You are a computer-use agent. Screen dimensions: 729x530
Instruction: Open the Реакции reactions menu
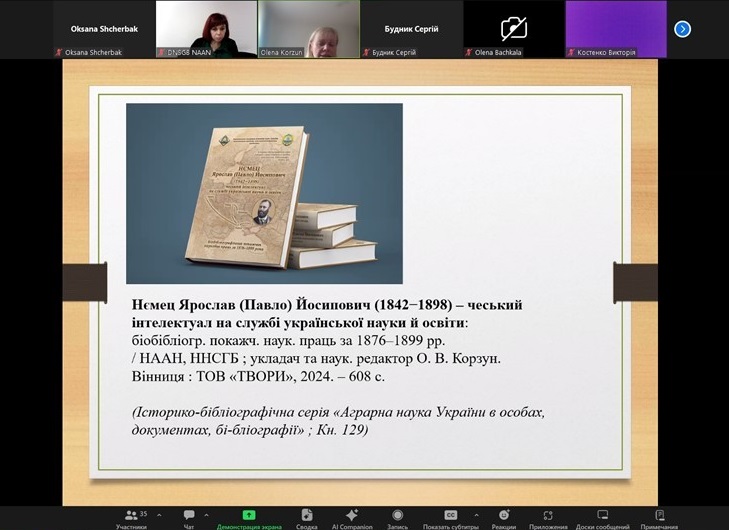click(504, 519)
